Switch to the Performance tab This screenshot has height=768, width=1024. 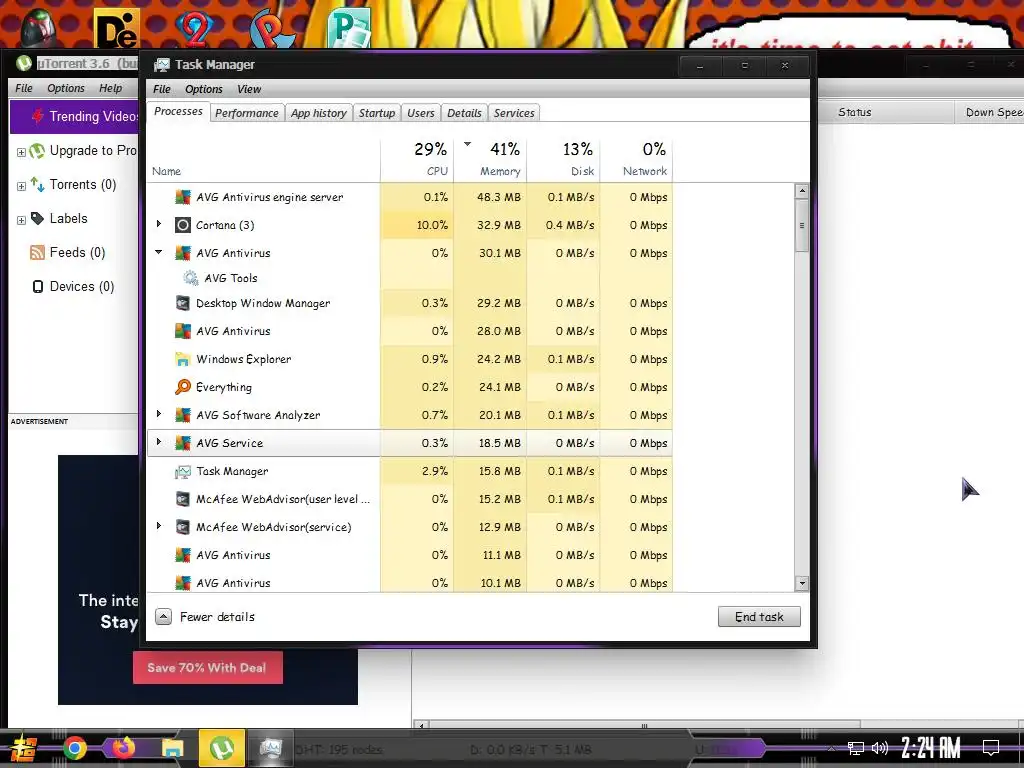pyautogui.click(x=247, y=113)
